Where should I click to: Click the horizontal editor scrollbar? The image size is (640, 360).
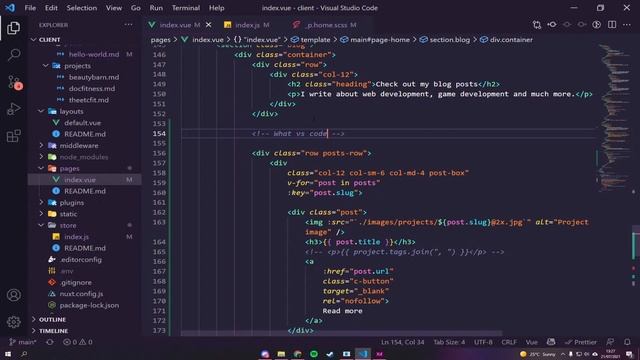(341, 333)
